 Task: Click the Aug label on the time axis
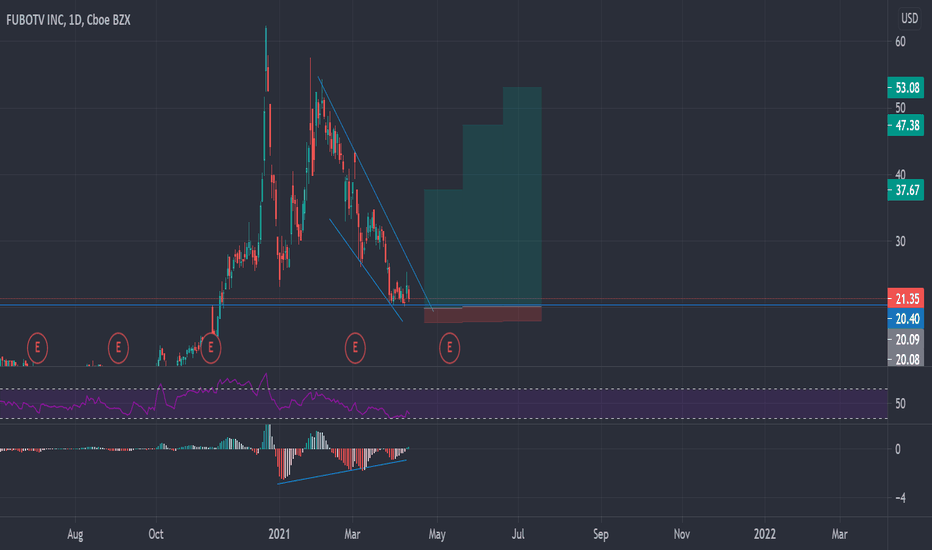75,534
